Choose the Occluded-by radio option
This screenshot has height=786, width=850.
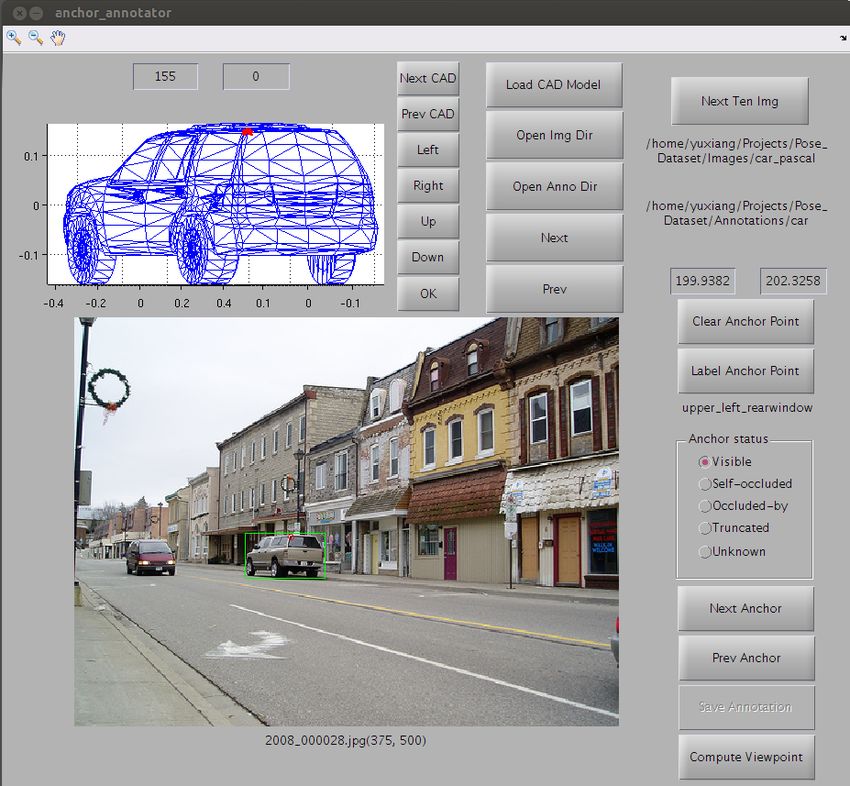pyautogui.click(x=704, y=506)
